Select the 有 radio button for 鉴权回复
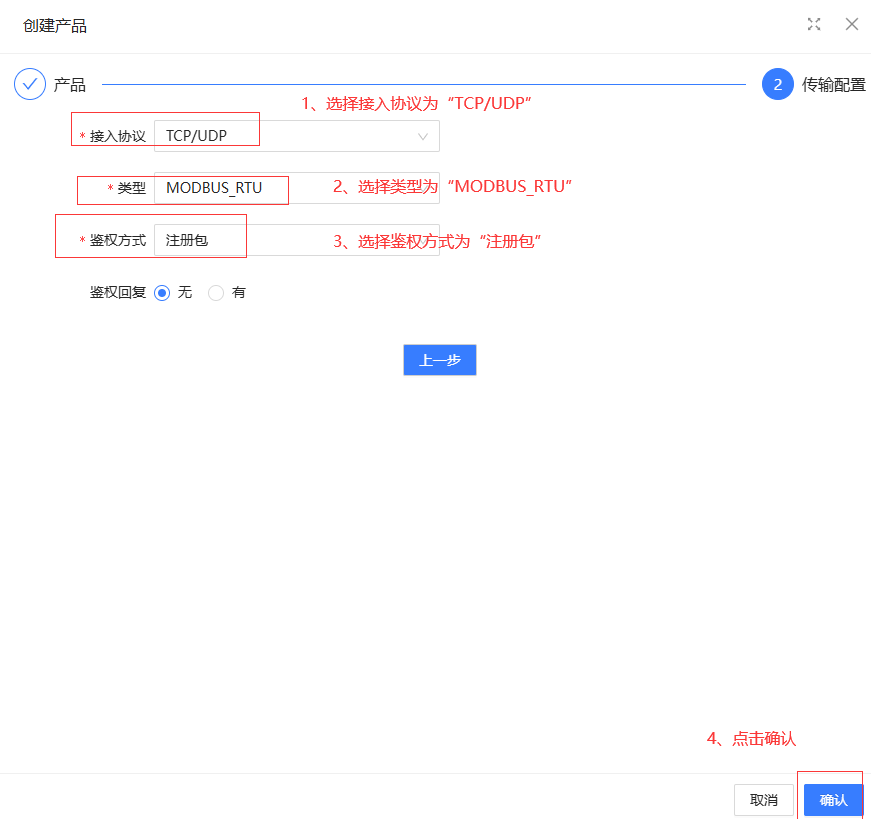 coord(216,293)
